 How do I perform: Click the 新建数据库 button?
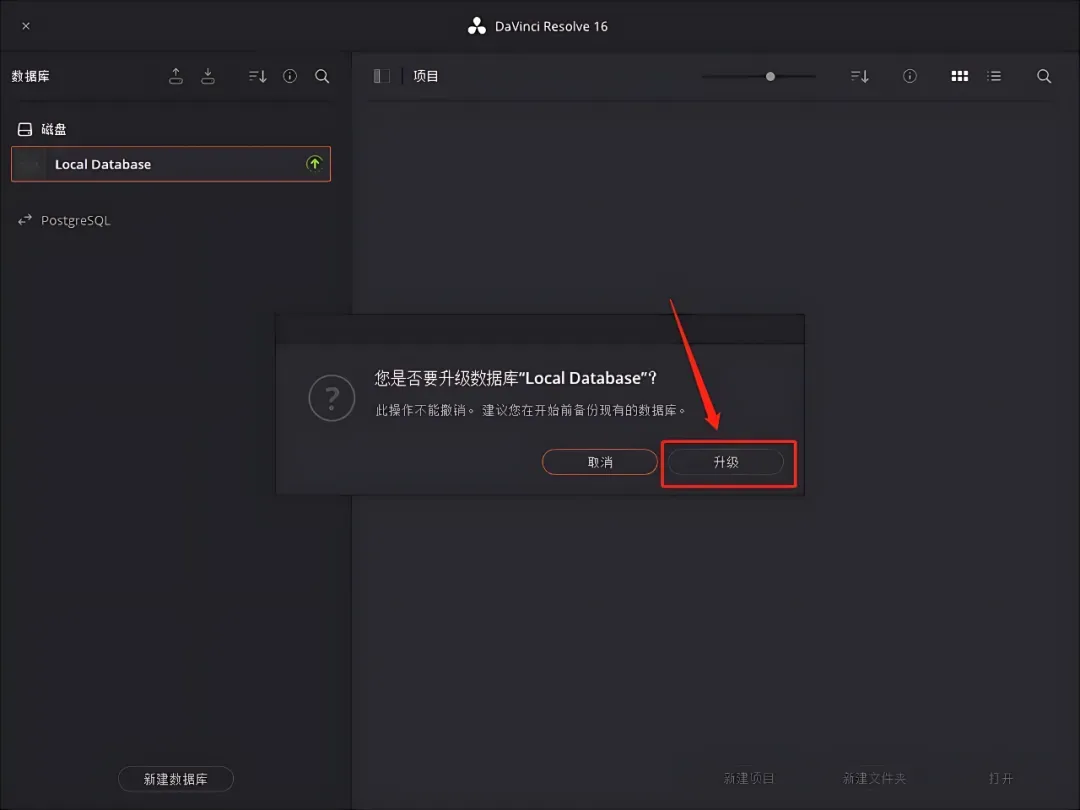click(x=176, y=779)
